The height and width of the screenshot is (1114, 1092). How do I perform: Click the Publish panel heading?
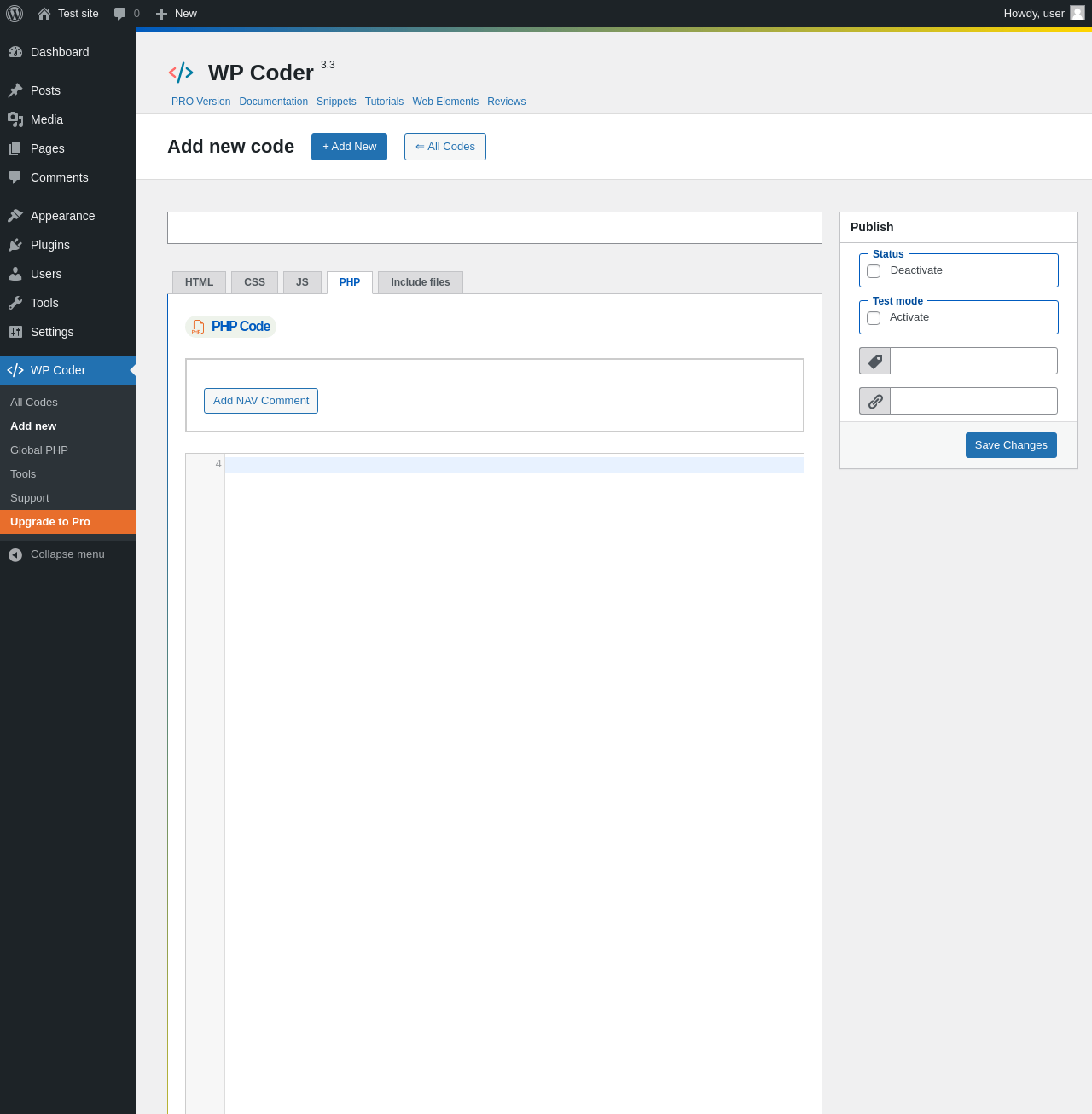[872, 227]
